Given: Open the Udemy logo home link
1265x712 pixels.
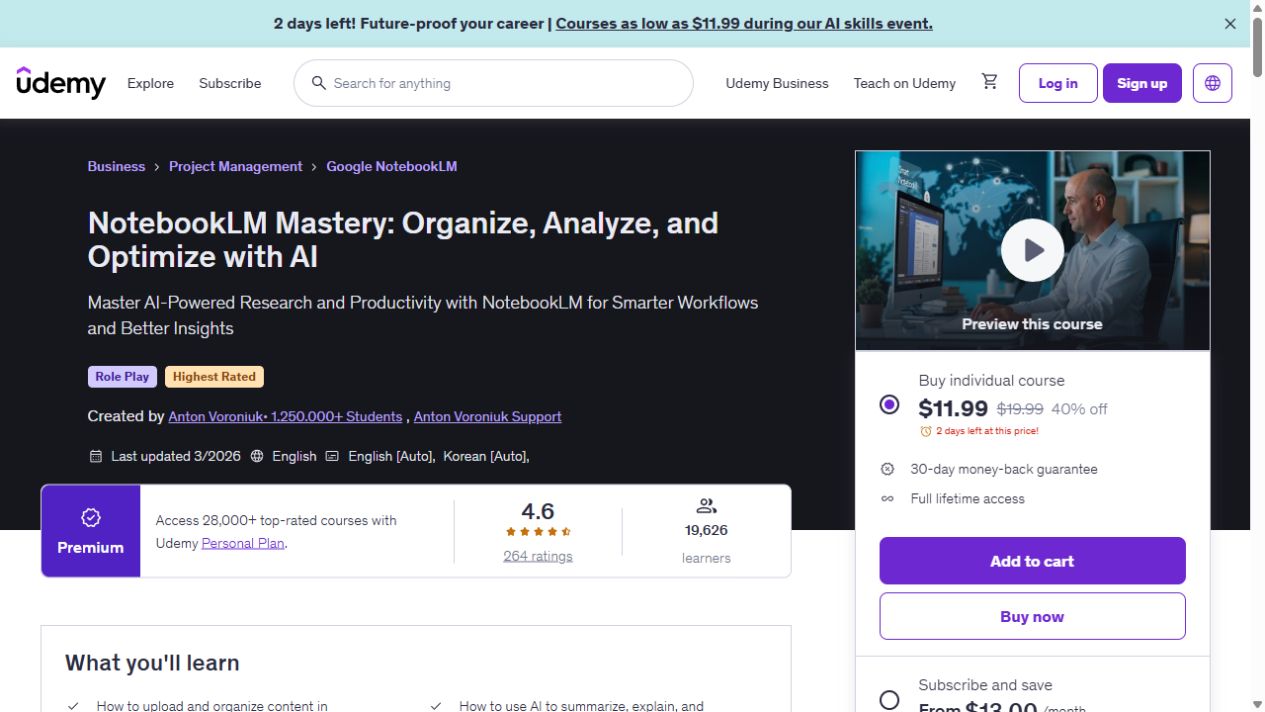Looking at the screenshot, I should pyautogui.click(x=61, y=83).
